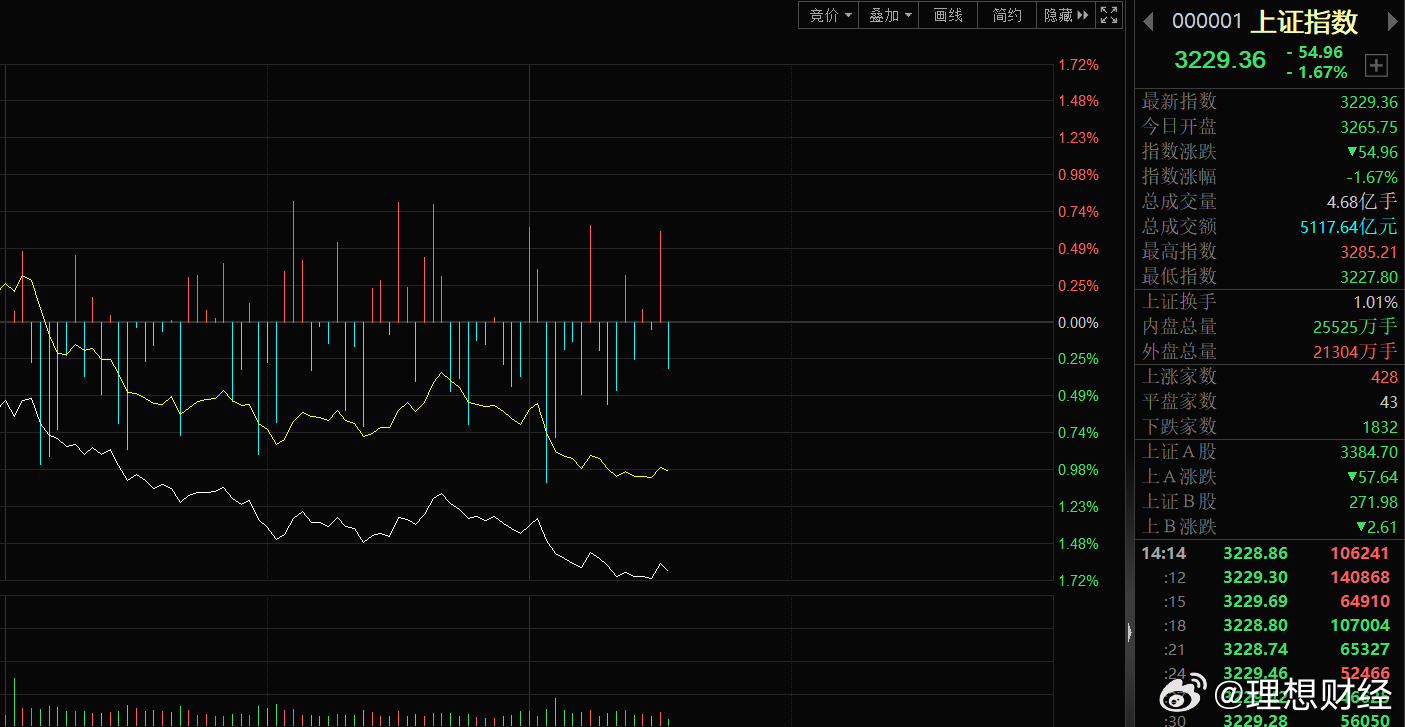
Task: Open the 竞价 dropdown menu
Action: click(x=829, y=15)
